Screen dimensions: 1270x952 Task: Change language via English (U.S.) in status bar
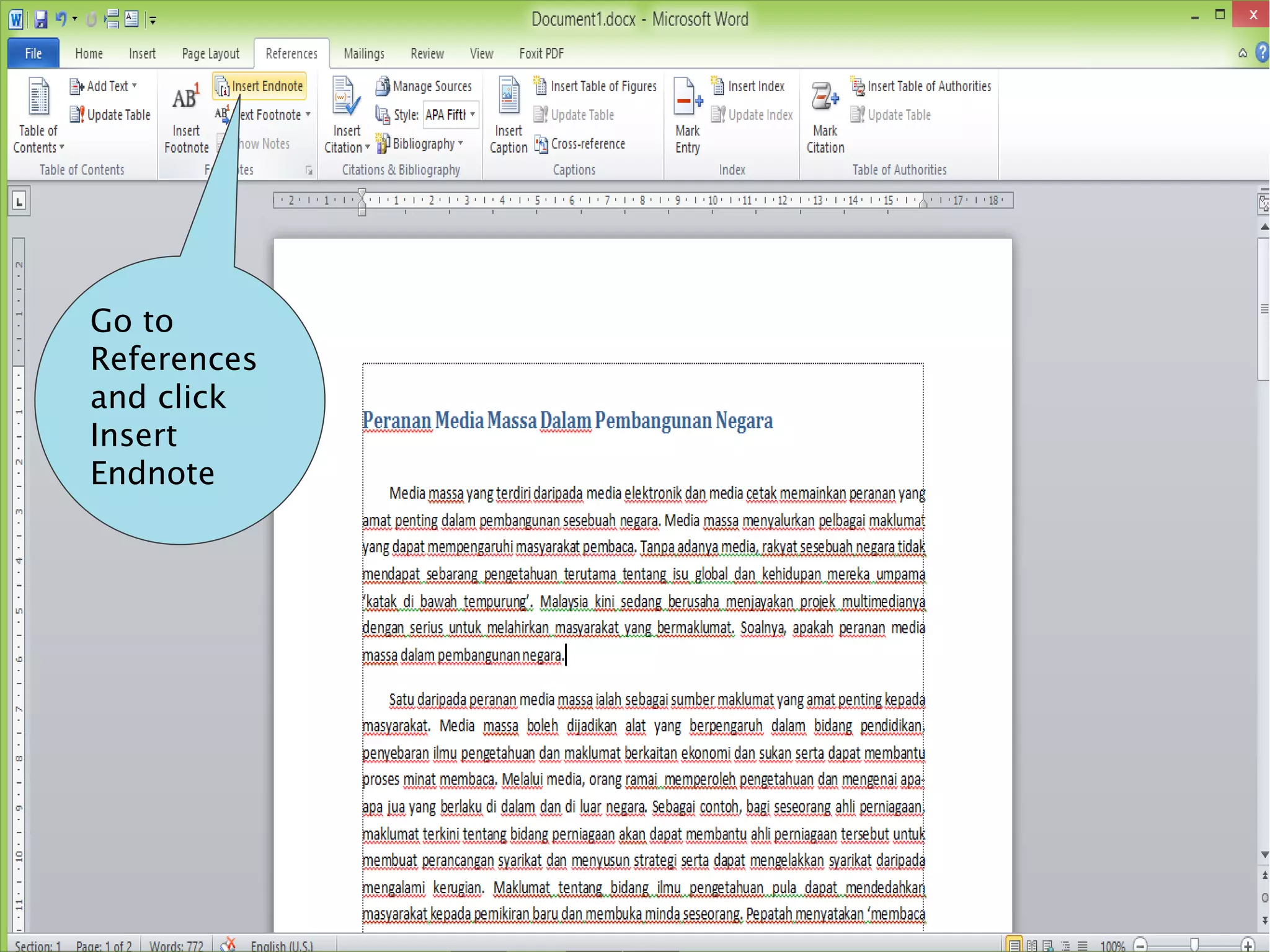pyautogui.click(x=282, y=945)
